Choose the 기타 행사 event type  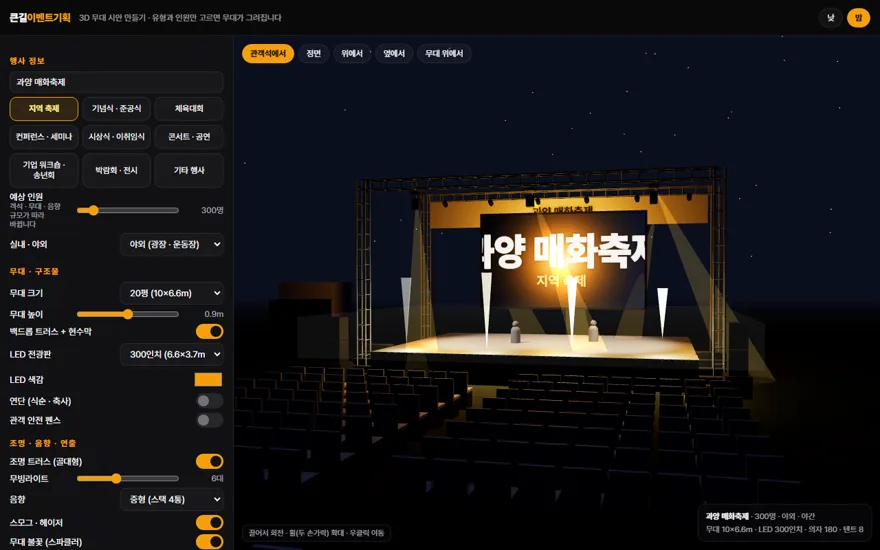tap(189, 170)
